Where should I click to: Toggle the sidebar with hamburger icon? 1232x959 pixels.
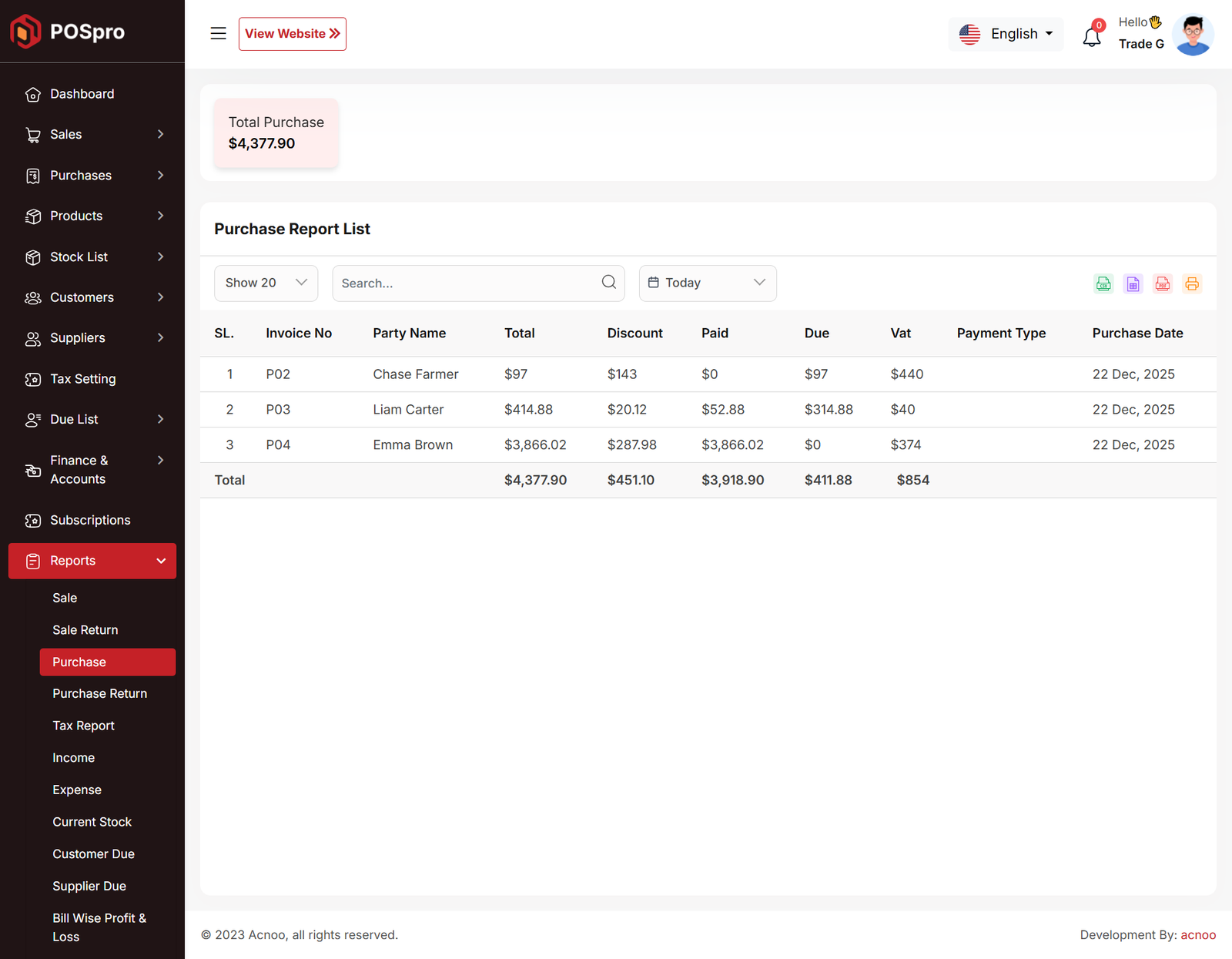pyautogui.click(x=218, y=34)
